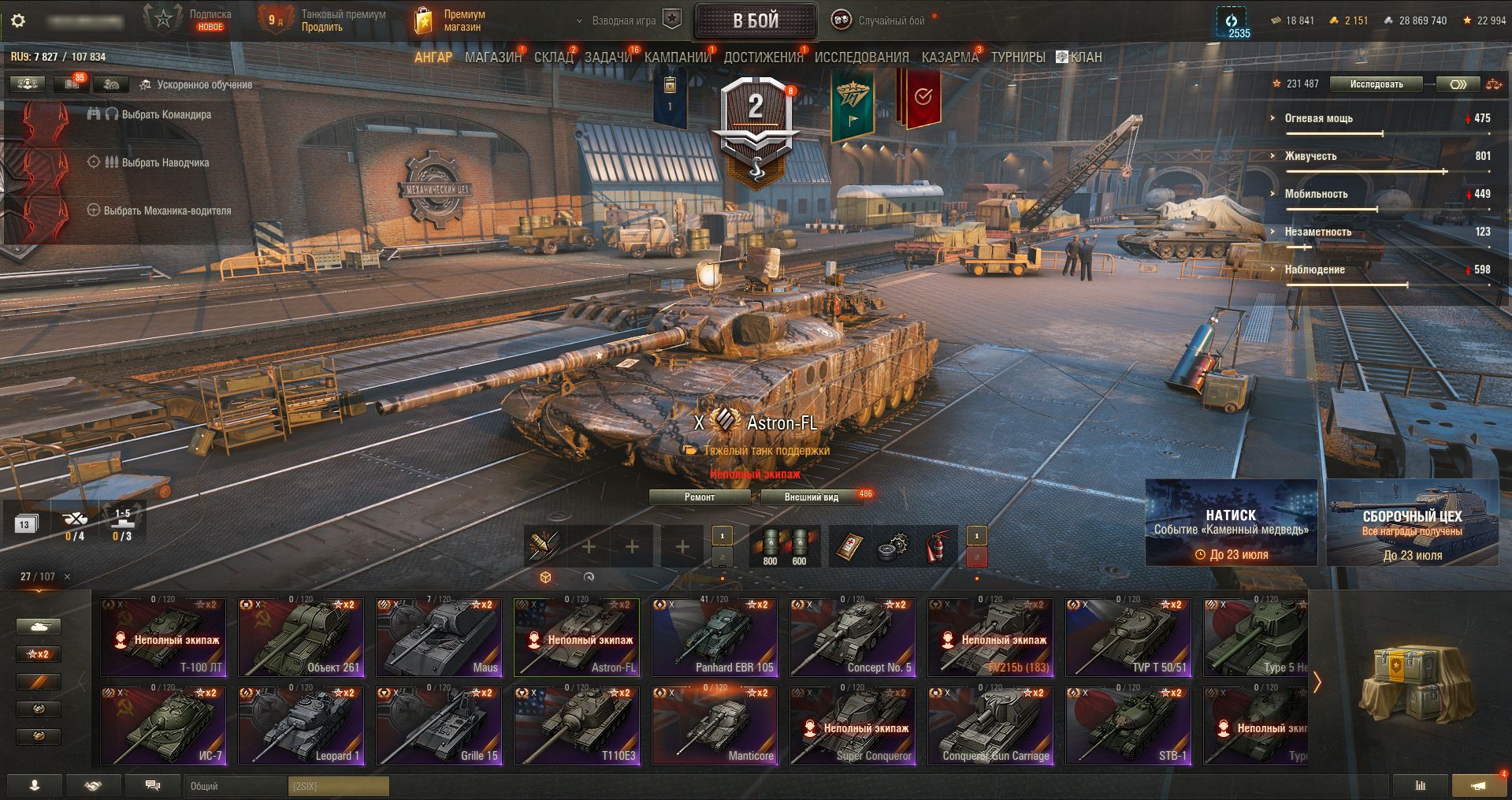Open the settings gear menu

pos(17,20)
